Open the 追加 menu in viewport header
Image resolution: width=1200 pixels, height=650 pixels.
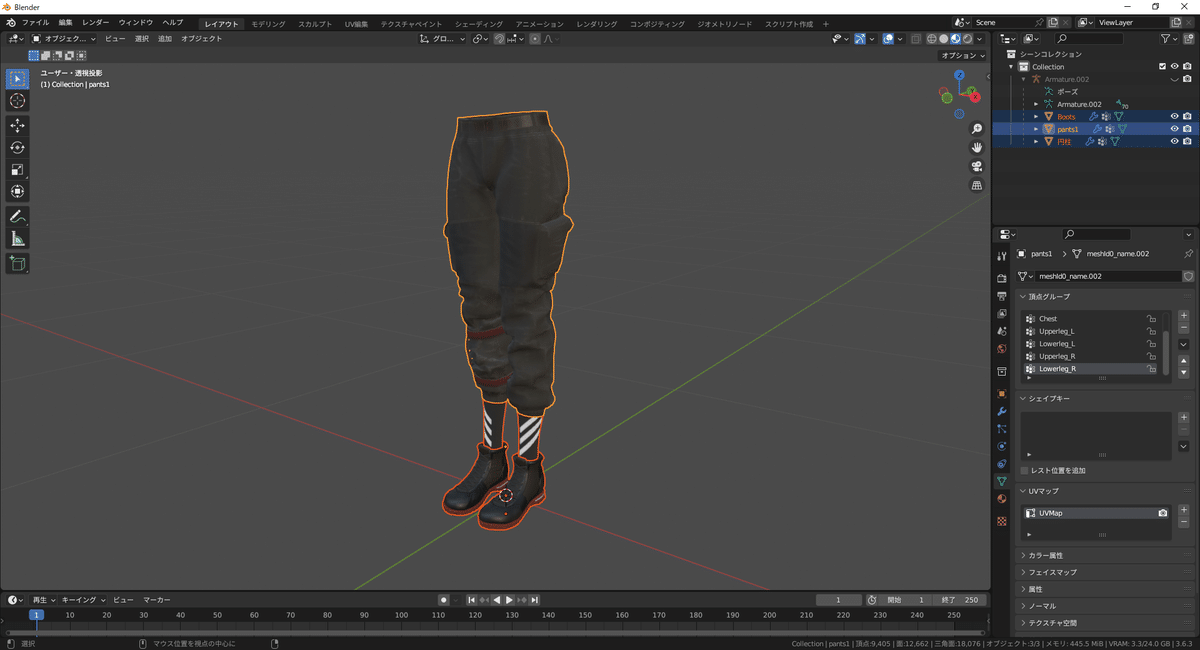pos(165,39)
